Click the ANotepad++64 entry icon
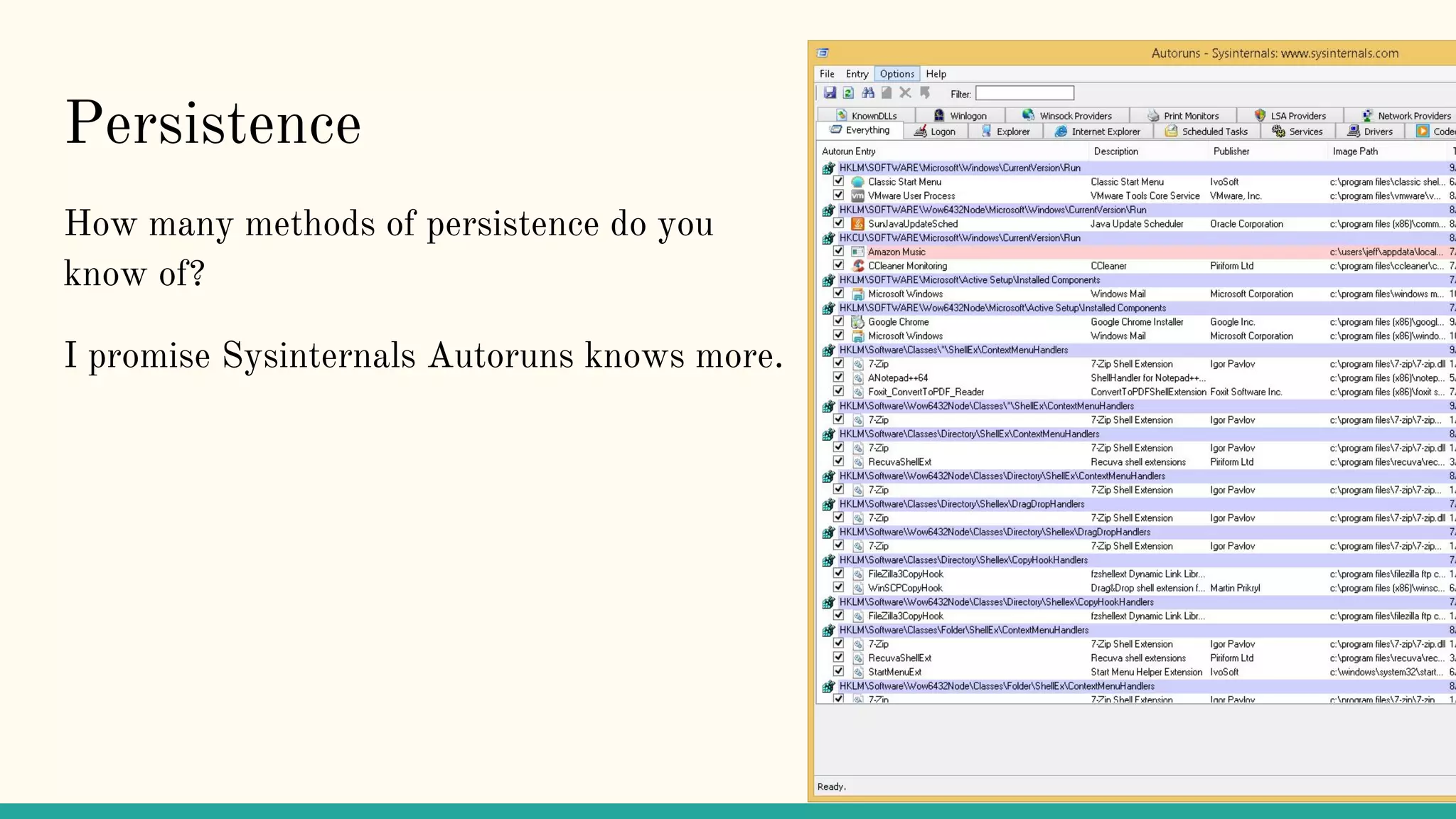Viewport: 1456px width, 819px height. (858, 378)
